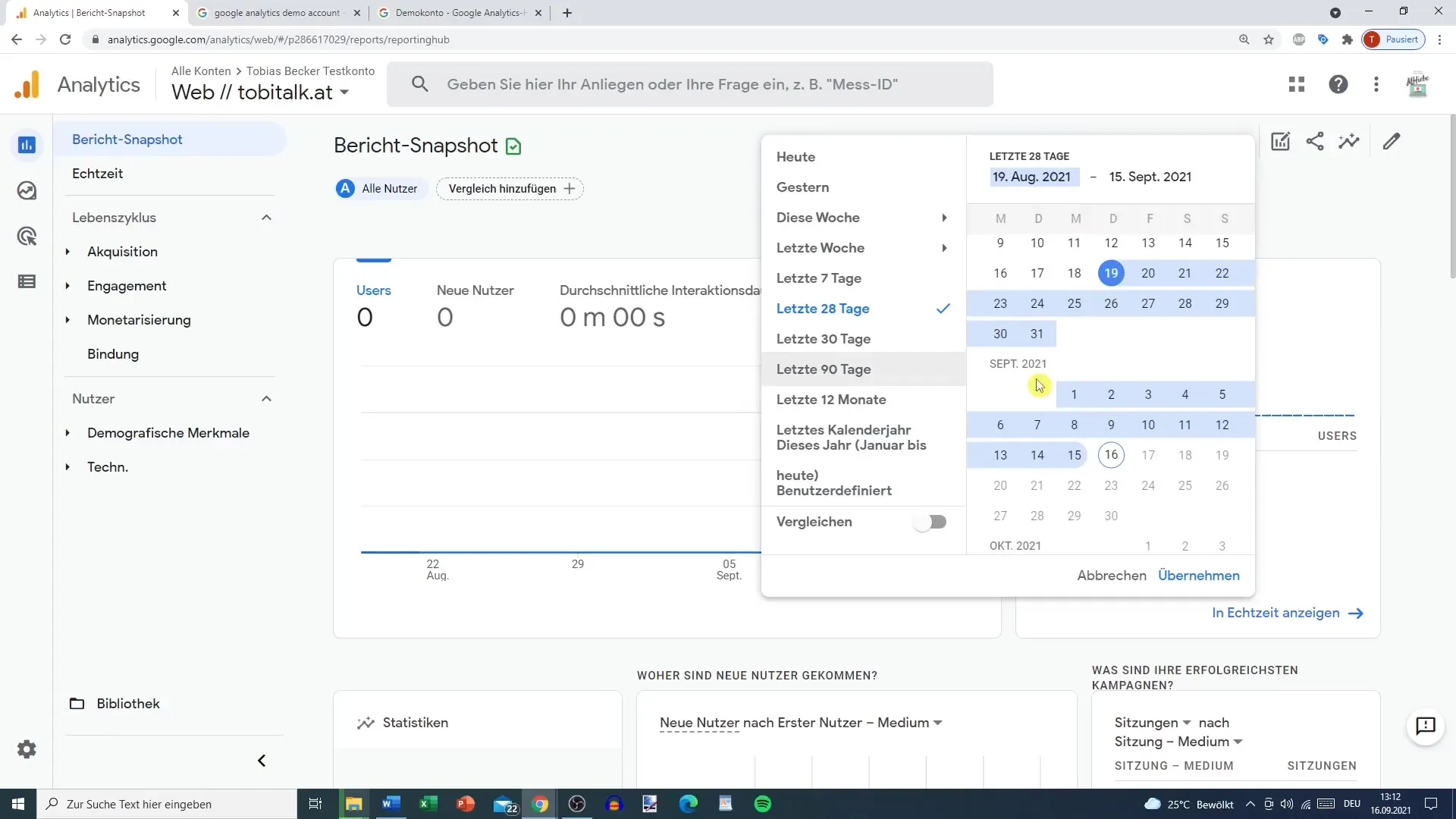The width and height of the screenshot is (1456, 819).
Task: Collapse the Lebenszyklus section
Action: point(266,218)
